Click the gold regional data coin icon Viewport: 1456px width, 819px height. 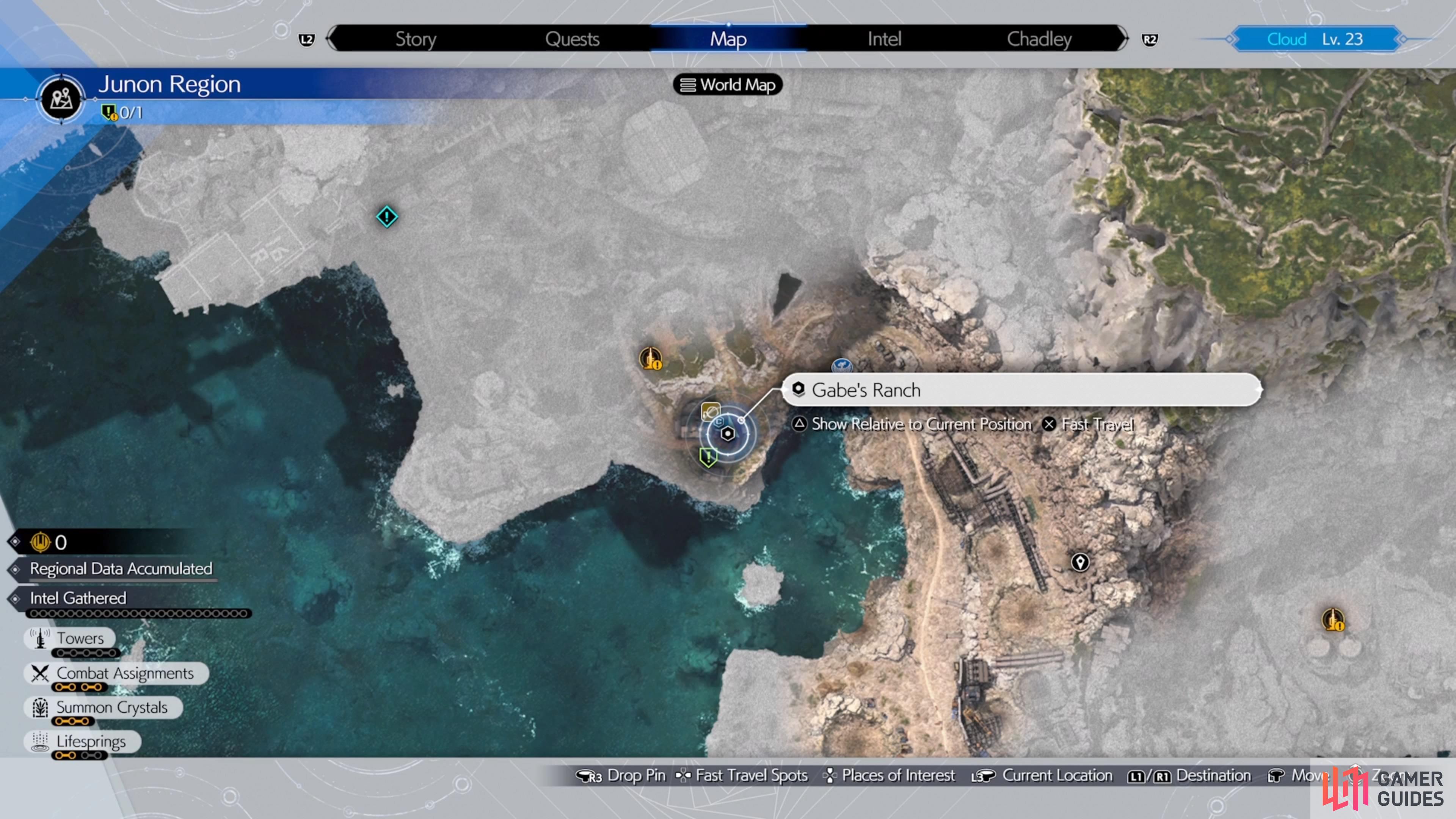41,542
